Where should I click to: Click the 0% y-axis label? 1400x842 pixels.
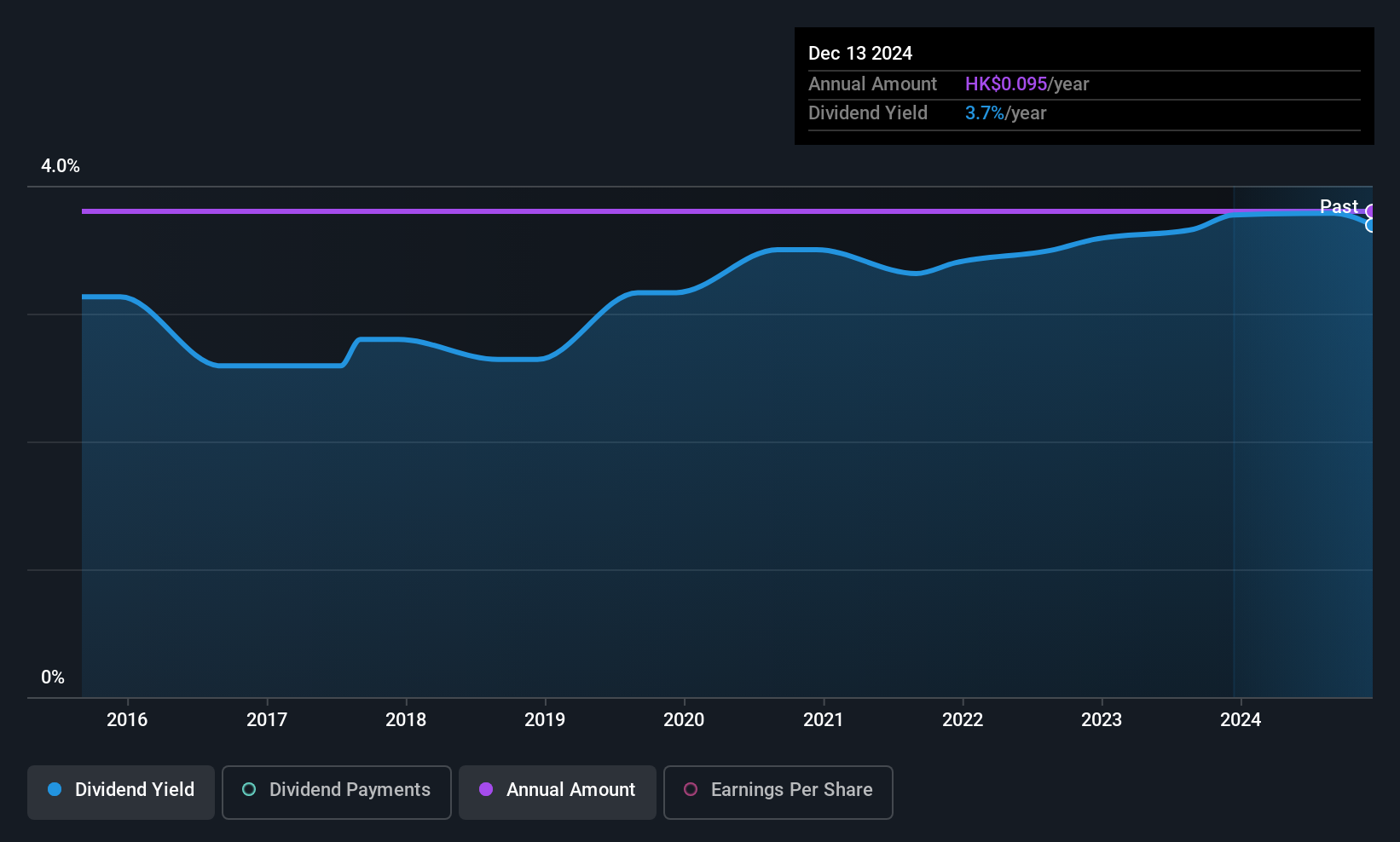[53, 678]
